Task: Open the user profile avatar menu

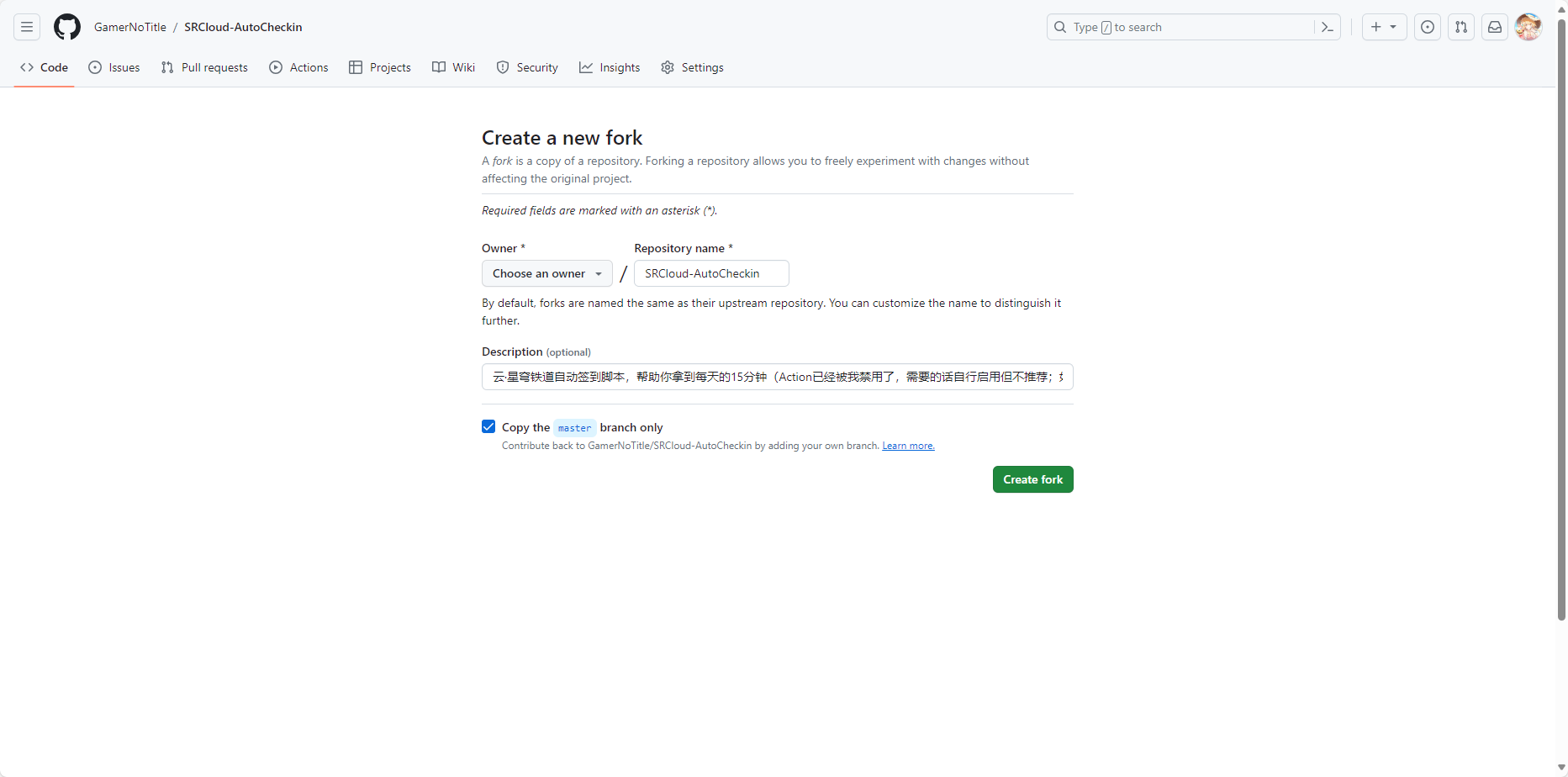Action: point(1528,27)
